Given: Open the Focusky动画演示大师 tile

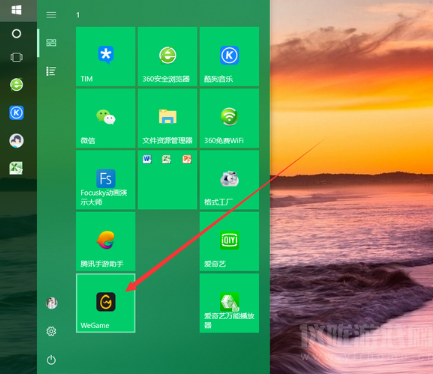Looking at the screenshot, I should tap(106, 180).
